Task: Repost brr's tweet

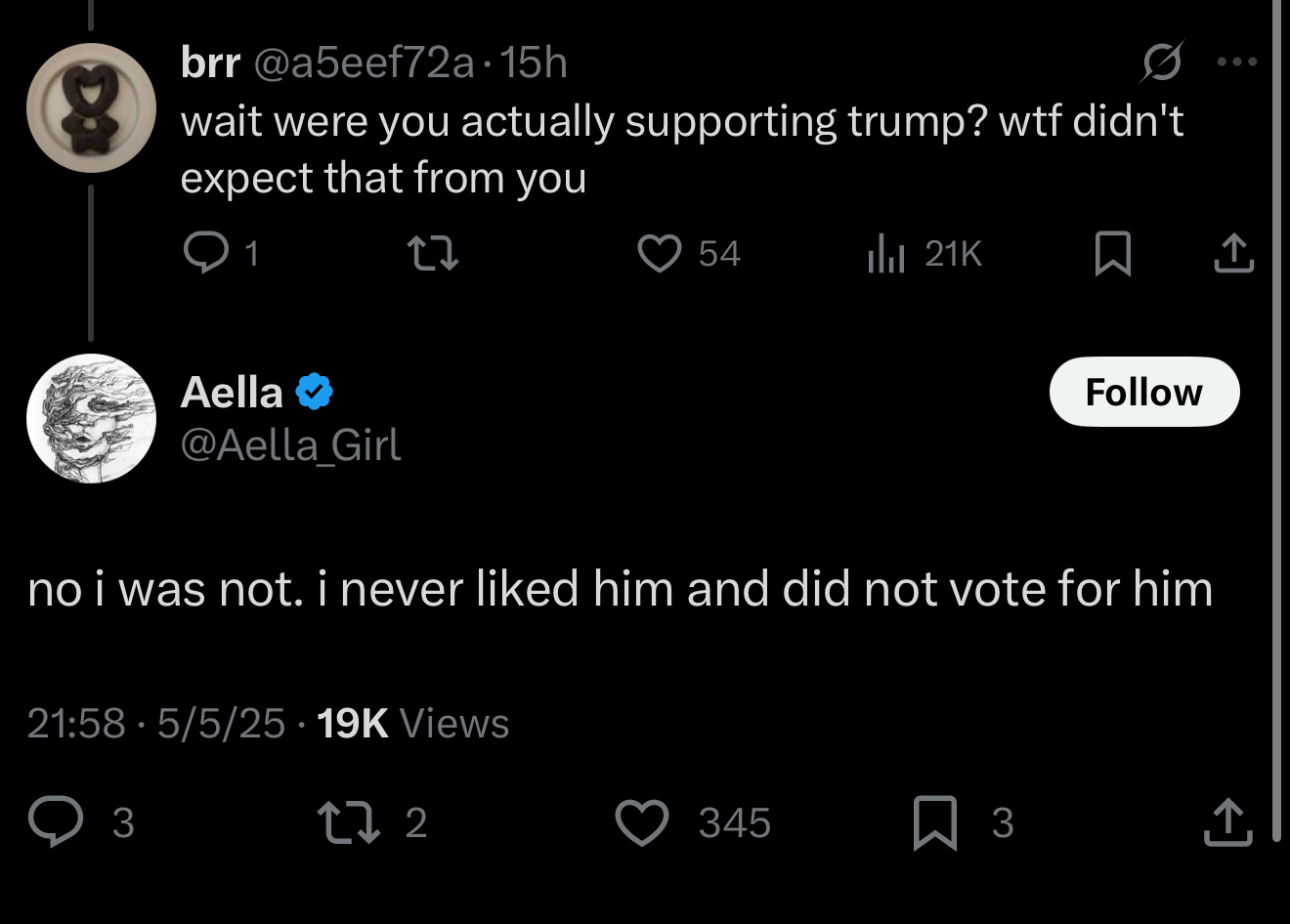Action: (x=432, y=253)
